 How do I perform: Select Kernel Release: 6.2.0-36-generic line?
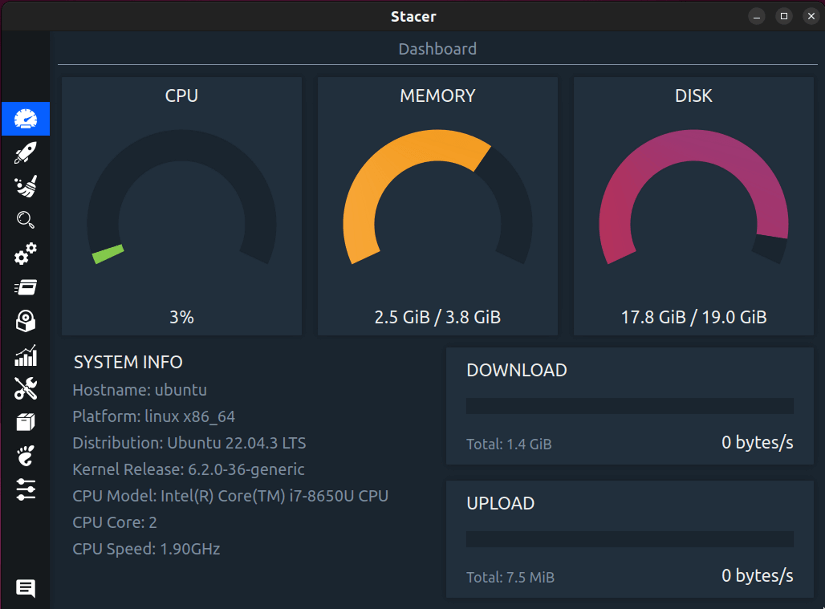click(188, 470)
